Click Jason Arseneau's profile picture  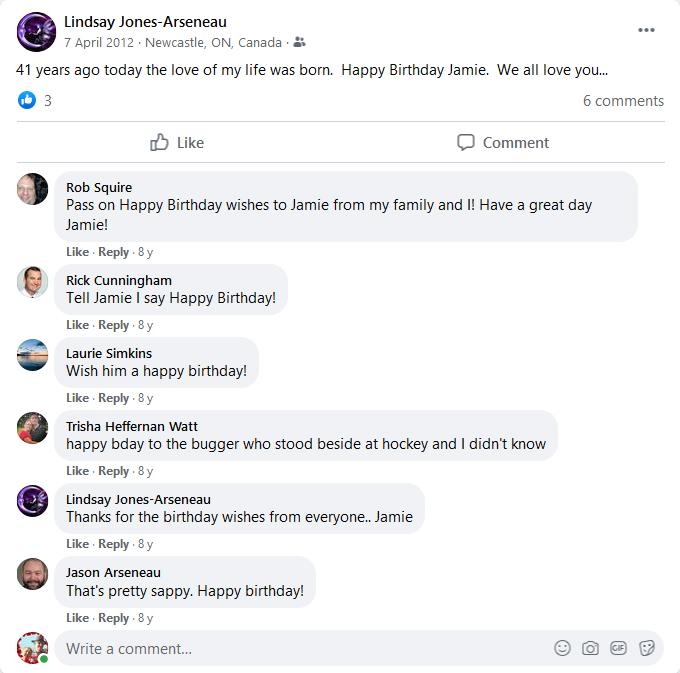coord(33,574)
